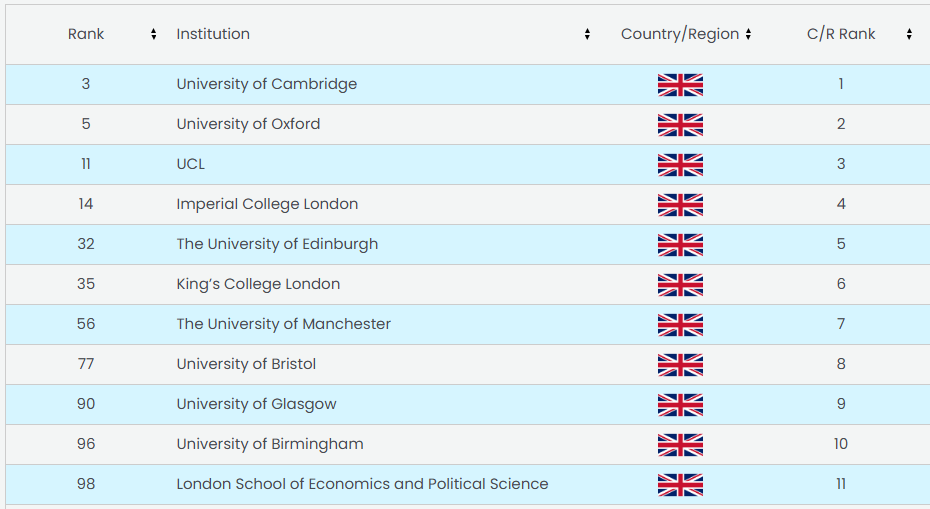Image resolution: width=930 pixels, height=509 pixels.
Task: Click the C/R Rank sort arrows
Action: [x=909, y=34]
